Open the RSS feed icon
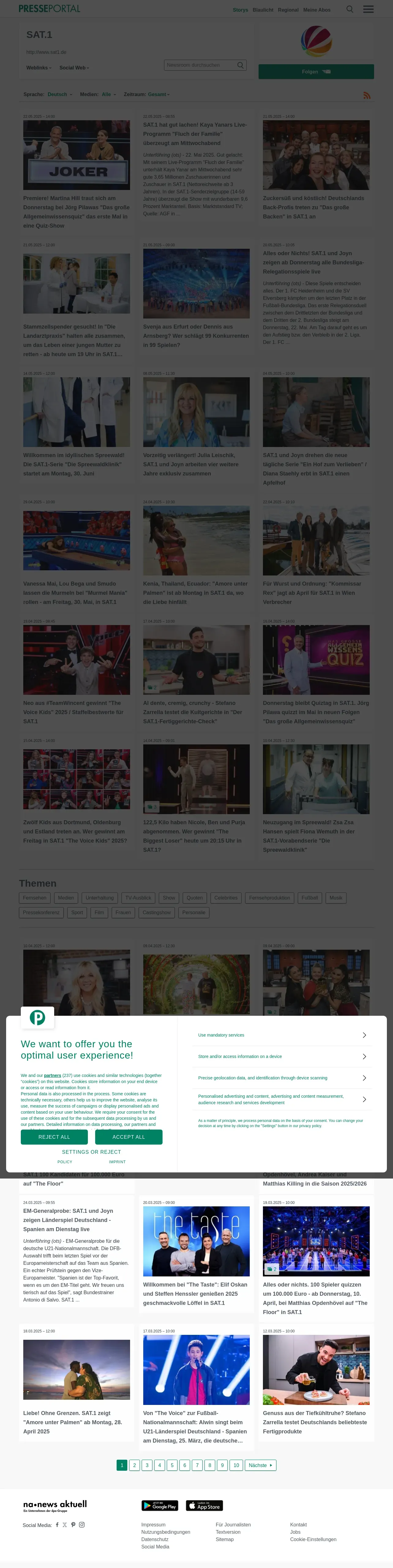The width and height of the screenshot is (393, 1568). point(367,95)
